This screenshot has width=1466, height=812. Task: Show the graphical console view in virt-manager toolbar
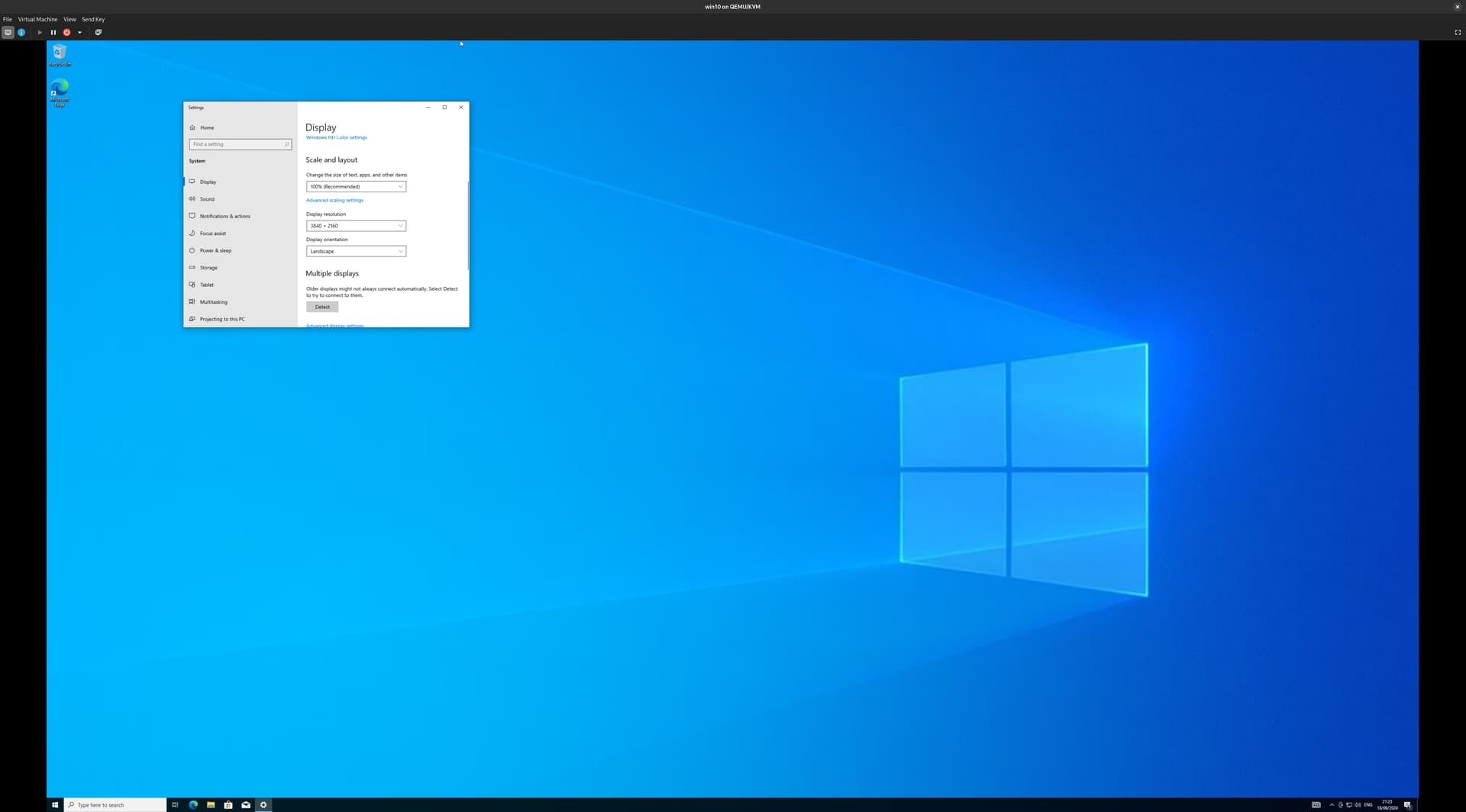[x=8, y=32]
